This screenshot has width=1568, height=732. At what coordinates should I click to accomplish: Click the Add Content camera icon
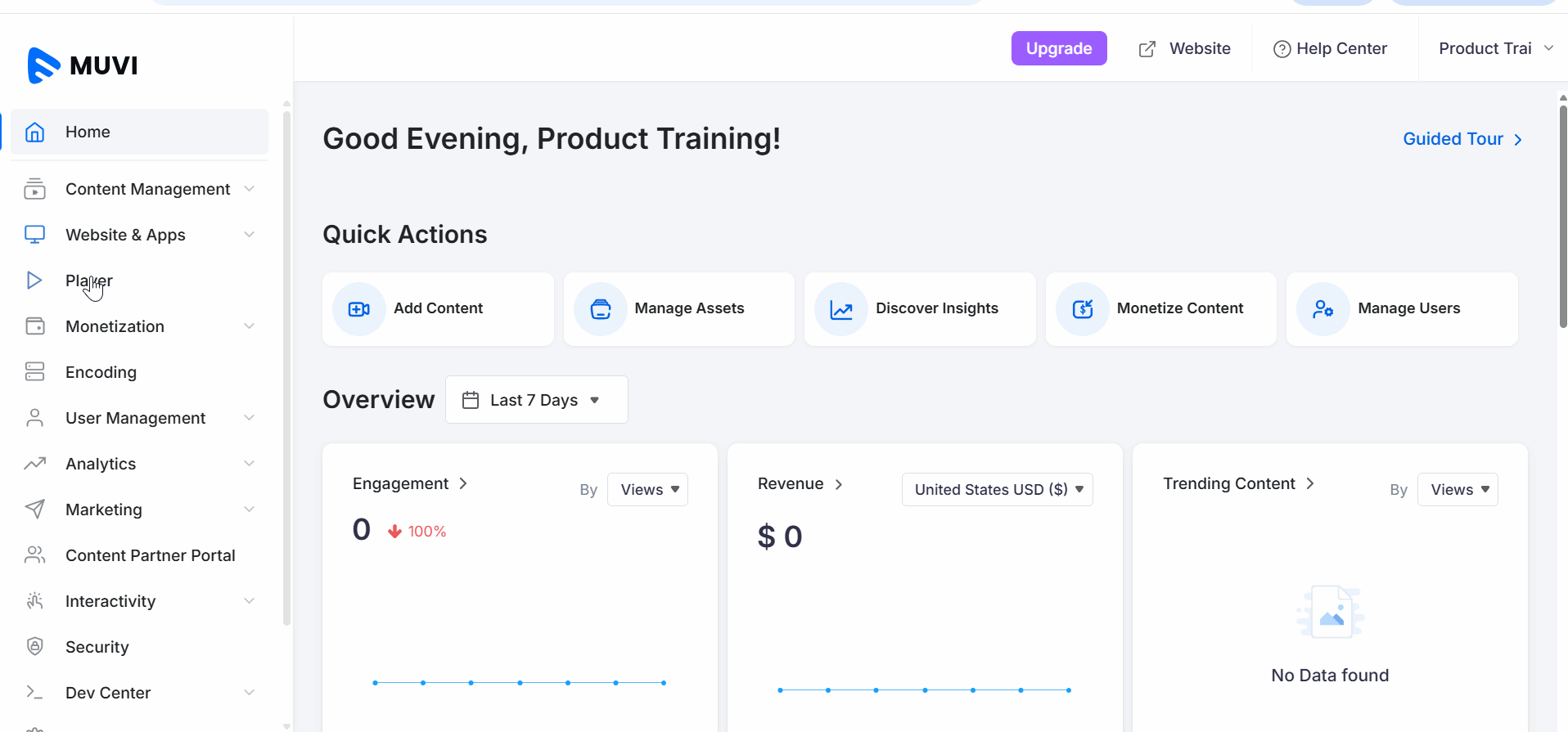click(358, 309)
